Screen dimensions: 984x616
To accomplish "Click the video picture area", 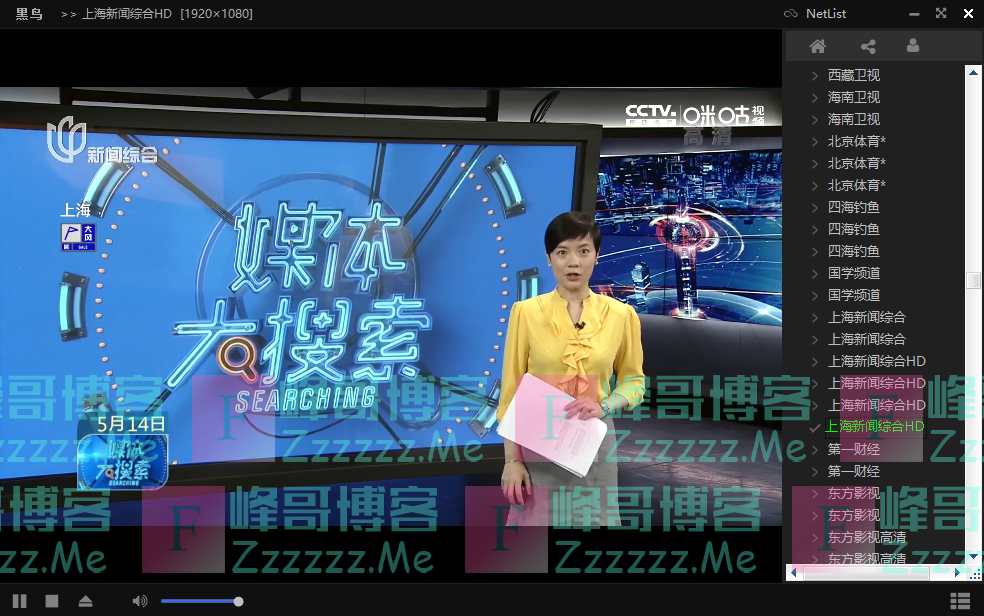I will (390, 306).
